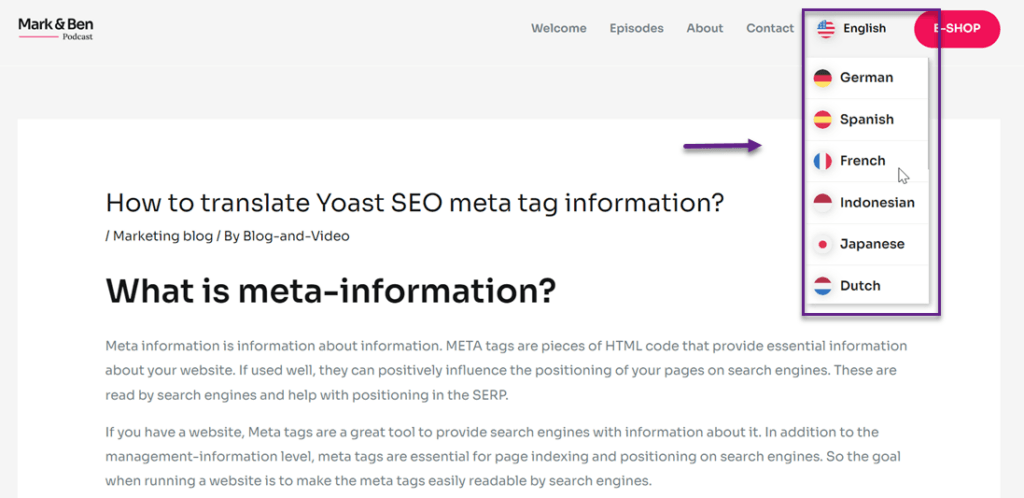Open the English language dropdown

[852, 29]
